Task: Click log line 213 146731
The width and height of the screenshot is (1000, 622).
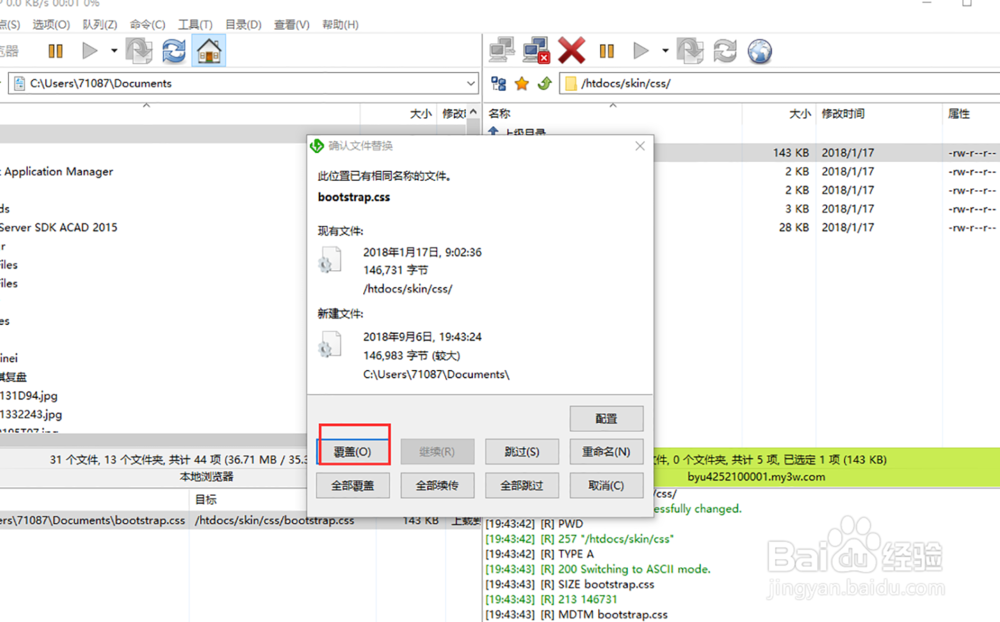Action: (551, 599)
